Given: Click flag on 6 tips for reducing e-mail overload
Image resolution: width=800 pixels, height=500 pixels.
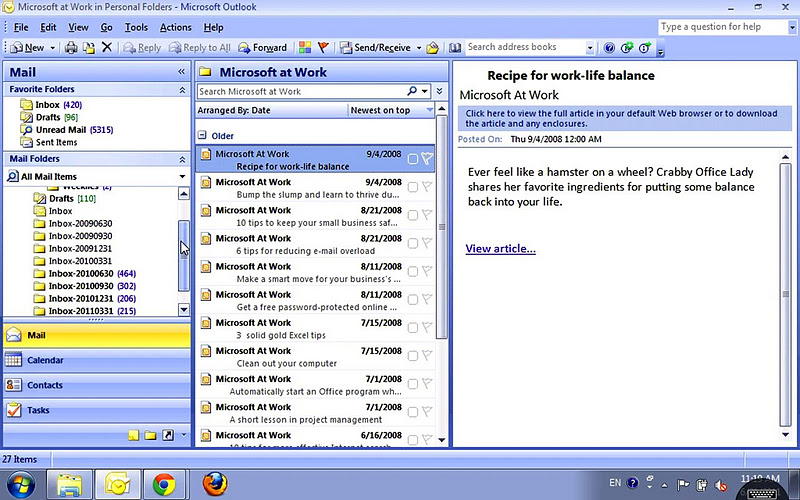Looking at the screenshot, I should 428,243.
